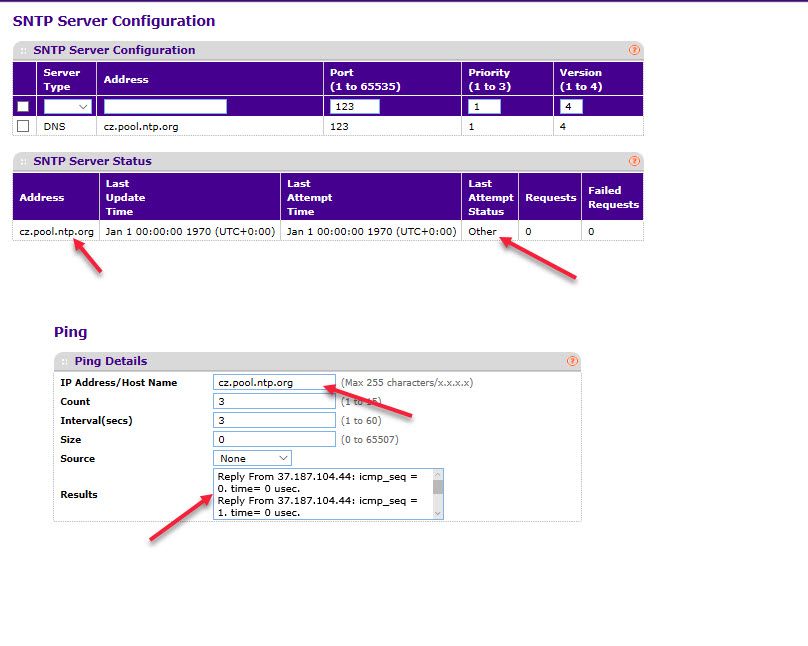The height and width of the screenshot is (646, 808).
Task: Collapse SNTP Server Configuration panel grip icon
Action: coord(23,50)
